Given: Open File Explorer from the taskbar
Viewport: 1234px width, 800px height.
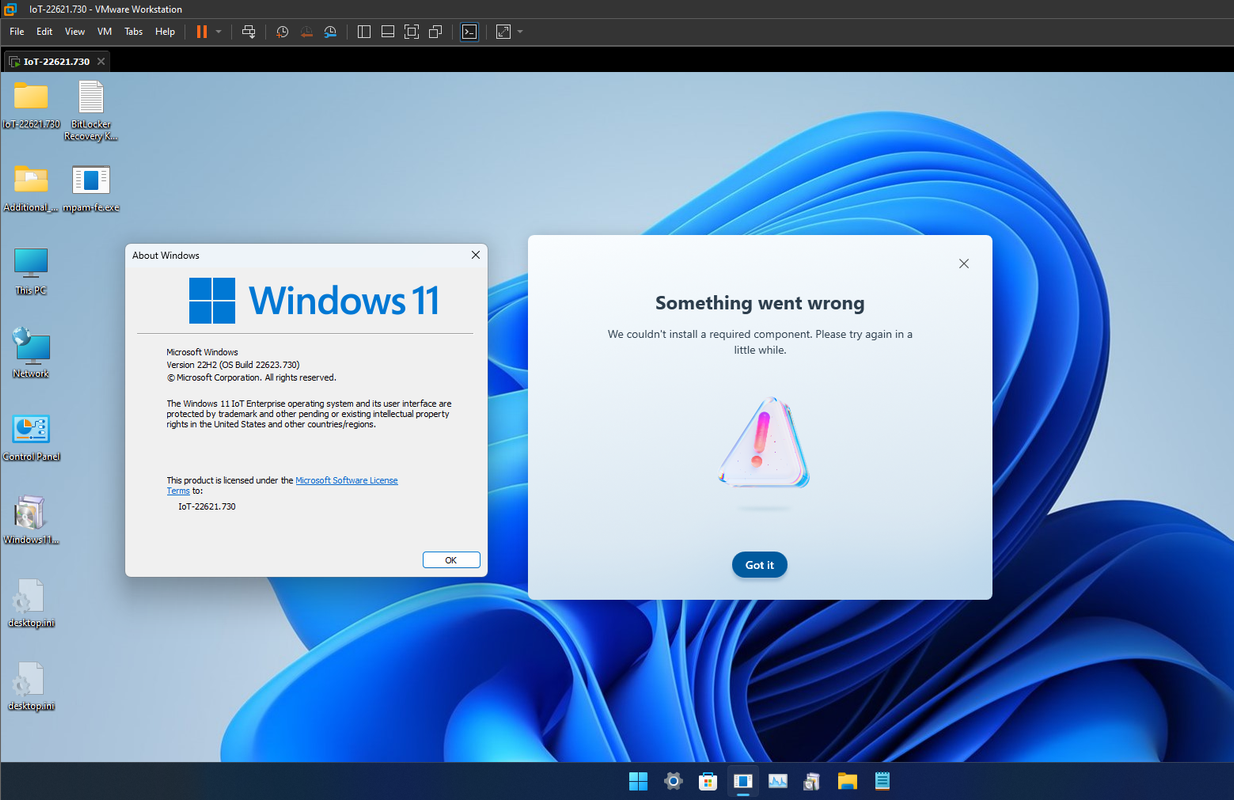Looking at the screenshot, I should [847, 781].
